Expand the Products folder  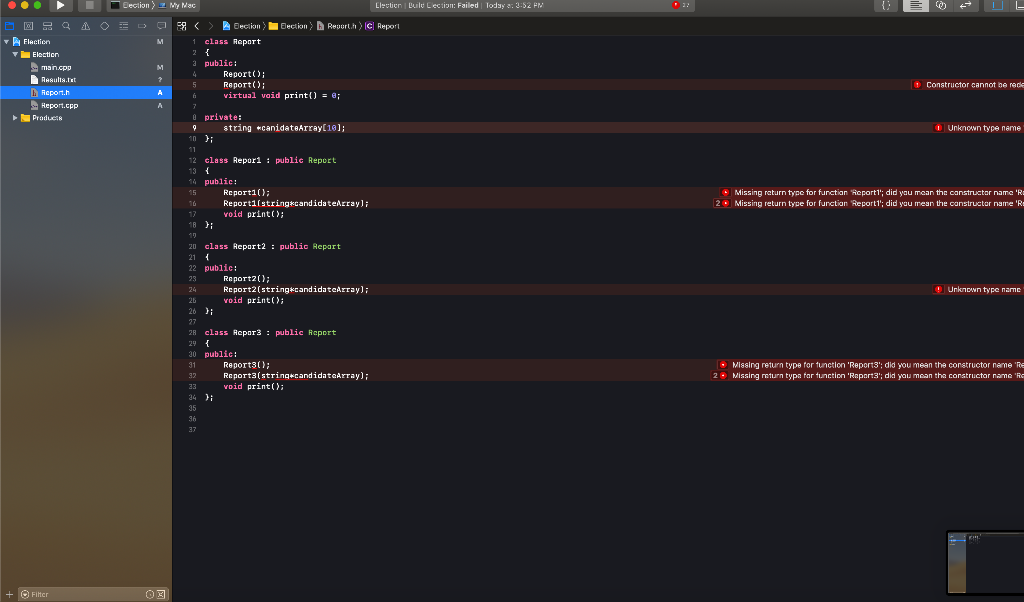15,118
